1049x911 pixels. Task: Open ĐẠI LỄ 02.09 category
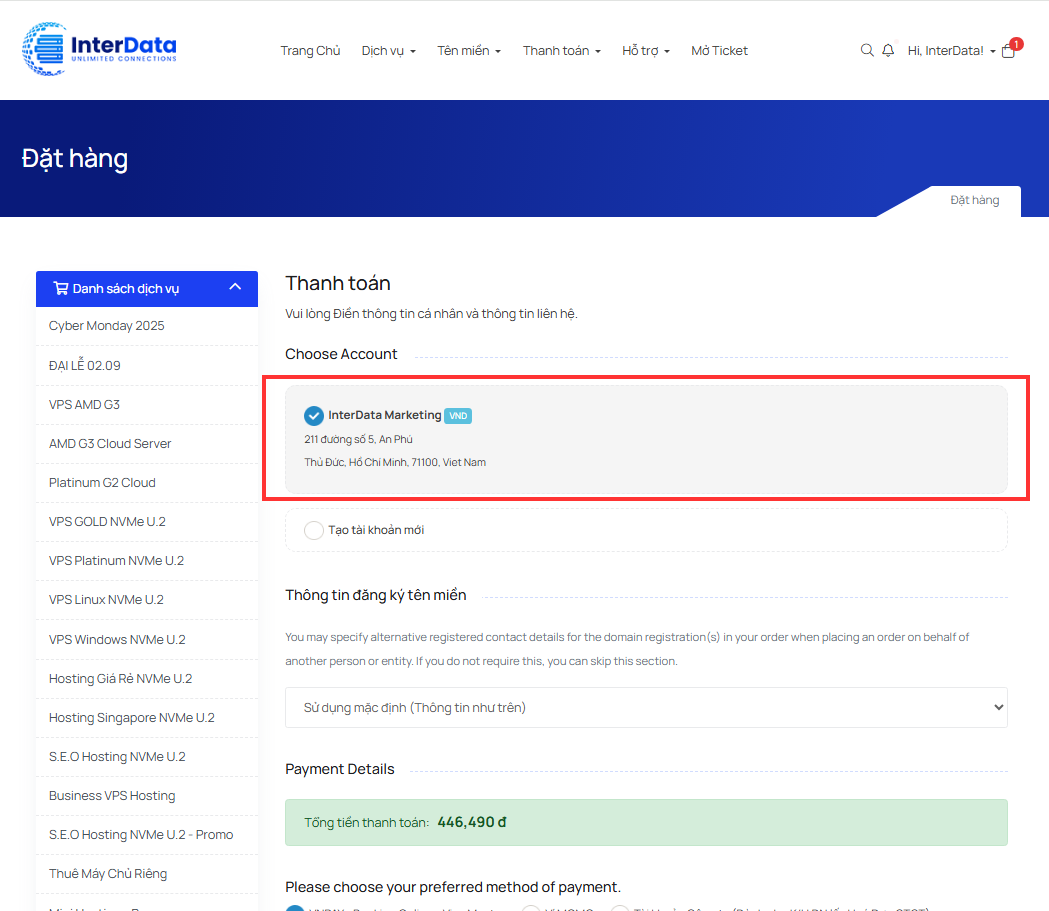coord(147,366)
